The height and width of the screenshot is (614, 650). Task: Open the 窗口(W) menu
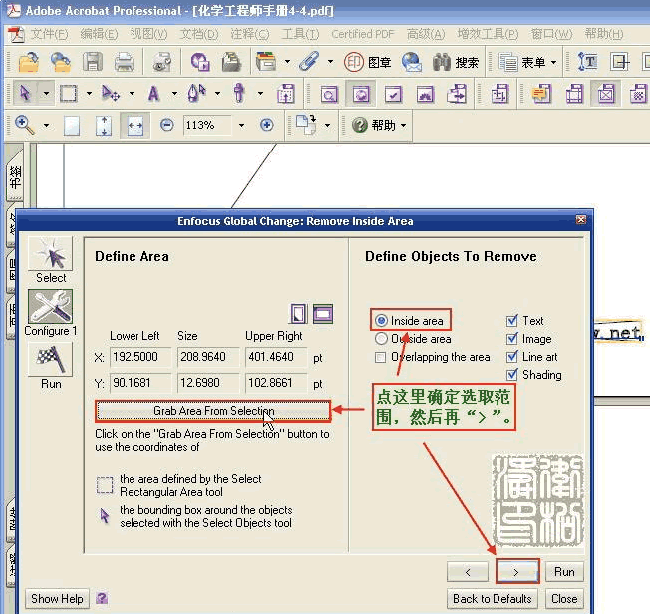[x=551, y=34]
